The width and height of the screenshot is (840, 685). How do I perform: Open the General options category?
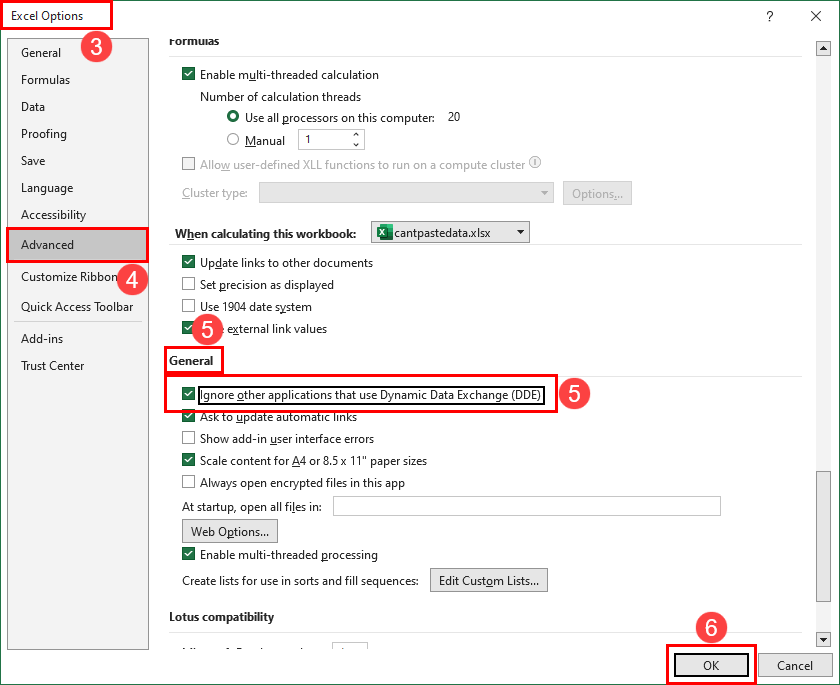[41, 53]
